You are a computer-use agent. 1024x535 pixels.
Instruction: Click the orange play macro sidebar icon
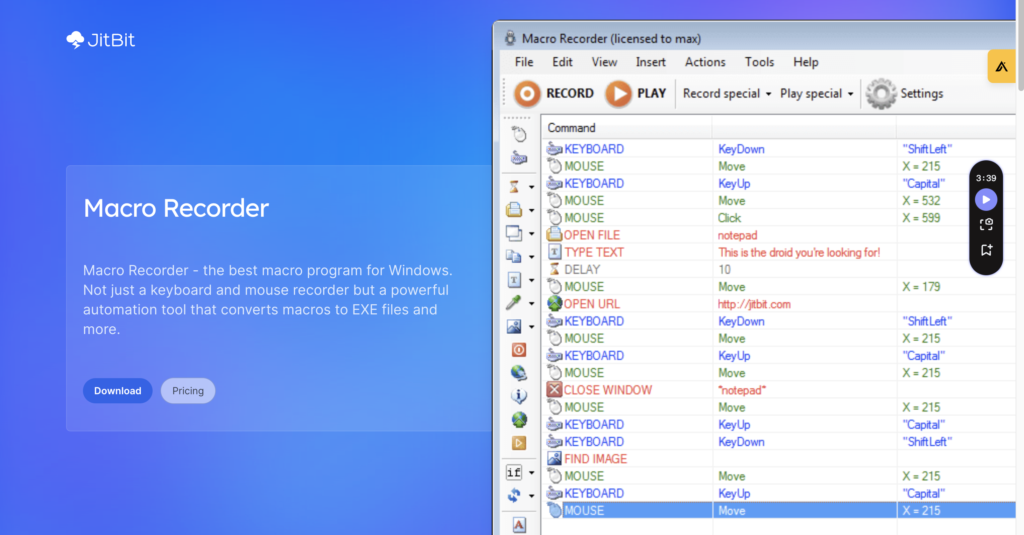[x=519, y=443]
